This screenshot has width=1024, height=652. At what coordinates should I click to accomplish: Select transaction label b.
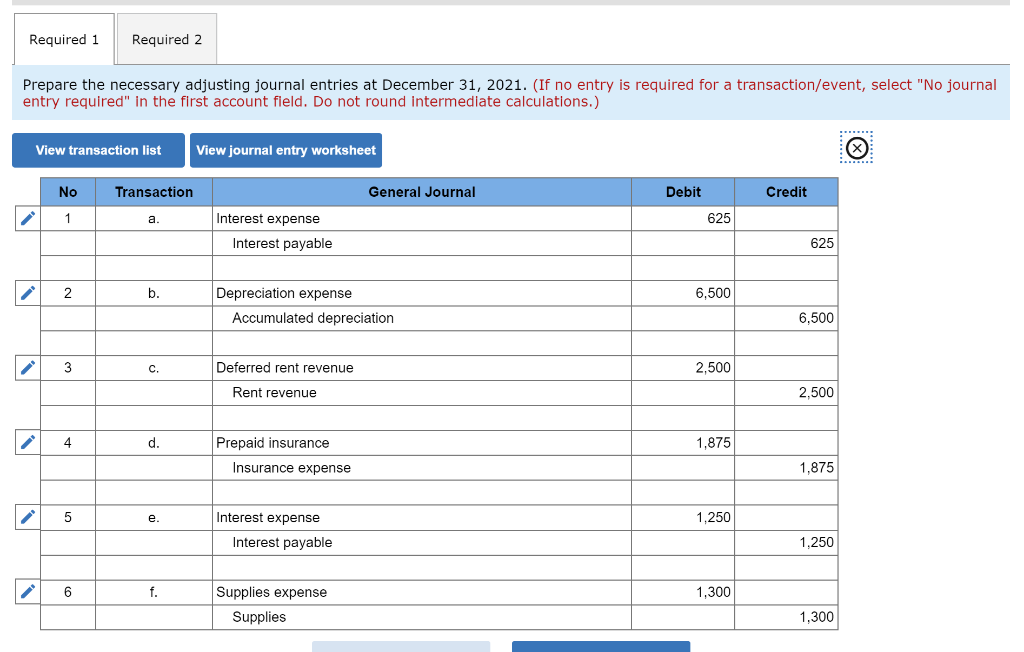tap(154, 293)
